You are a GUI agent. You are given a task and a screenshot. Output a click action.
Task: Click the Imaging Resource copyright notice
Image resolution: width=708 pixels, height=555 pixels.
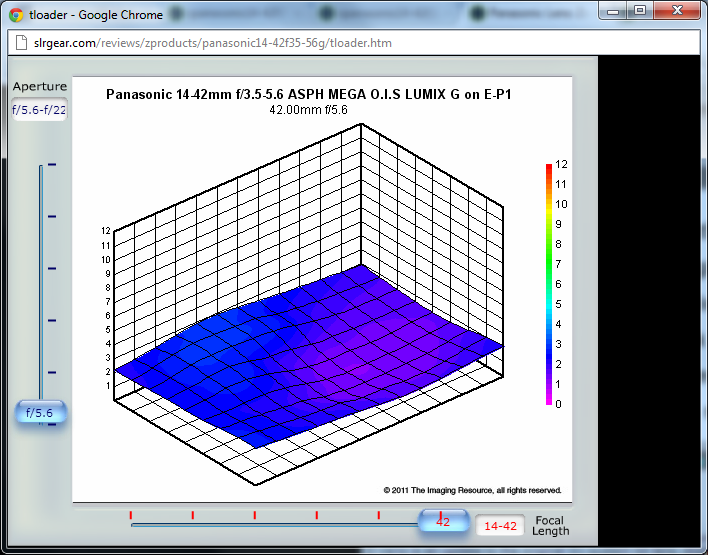pos(472,490)
